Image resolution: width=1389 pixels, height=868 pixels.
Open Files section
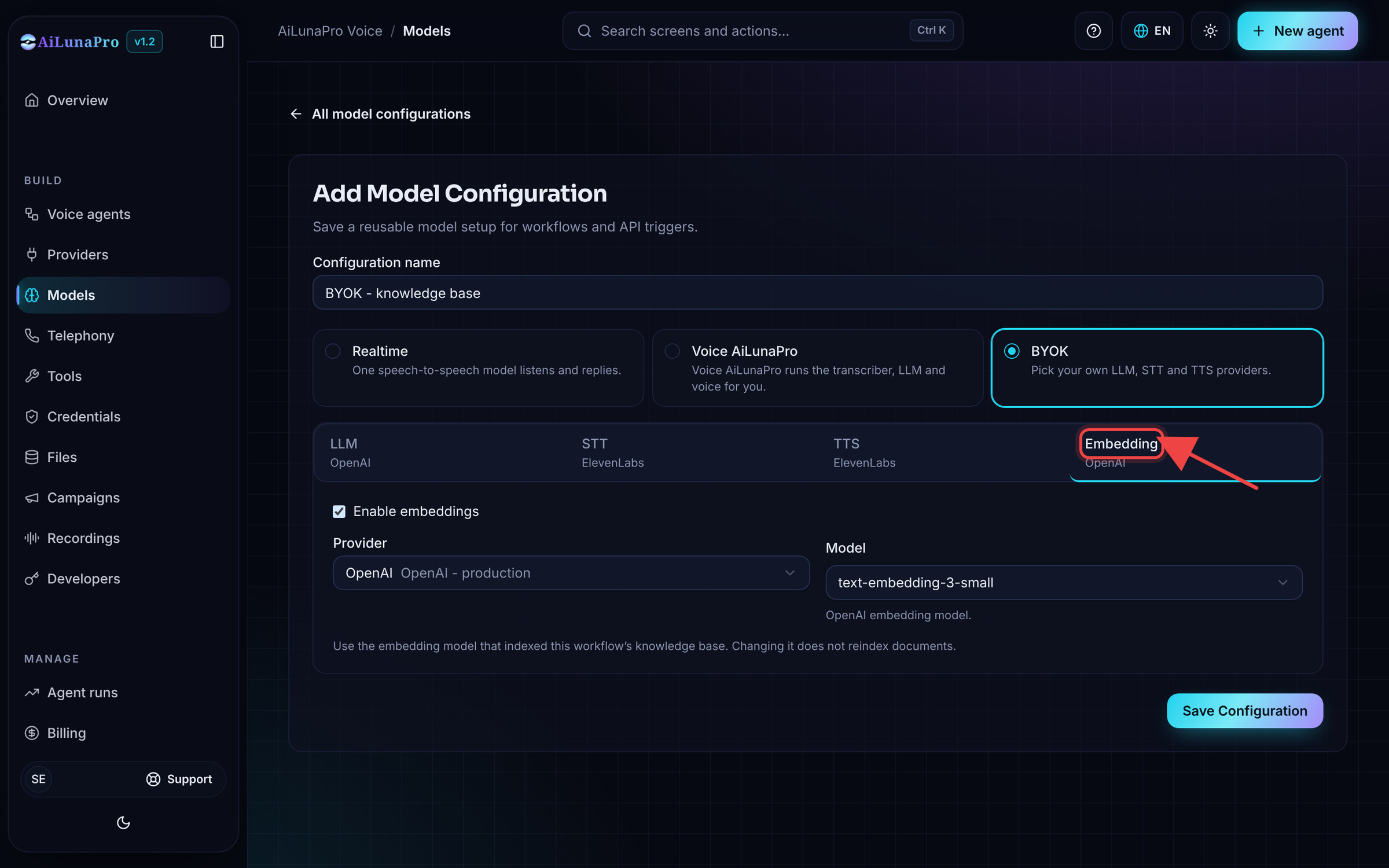click(123, 457)
